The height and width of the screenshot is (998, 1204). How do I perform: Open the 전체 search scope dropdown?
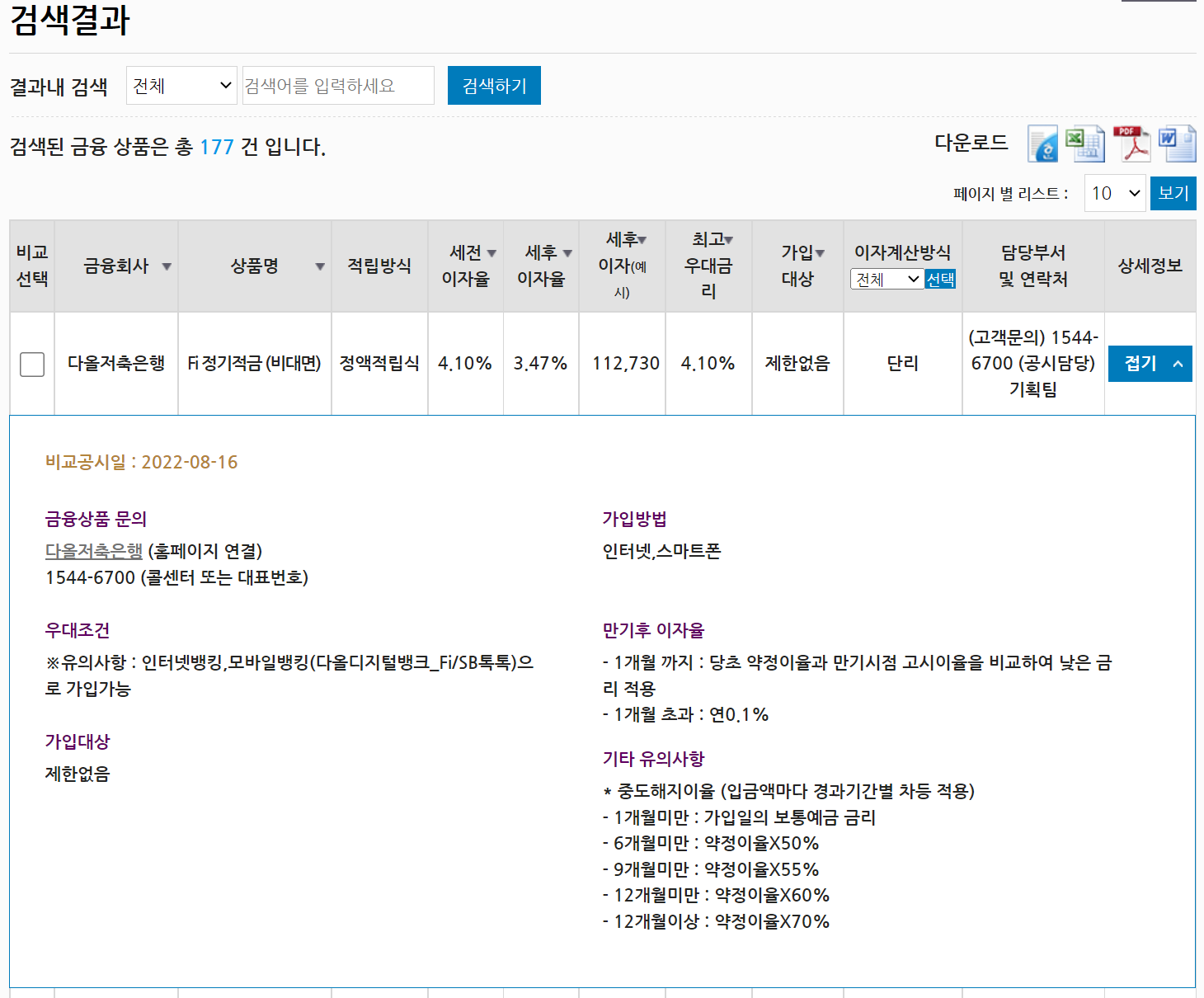[181, 86]
